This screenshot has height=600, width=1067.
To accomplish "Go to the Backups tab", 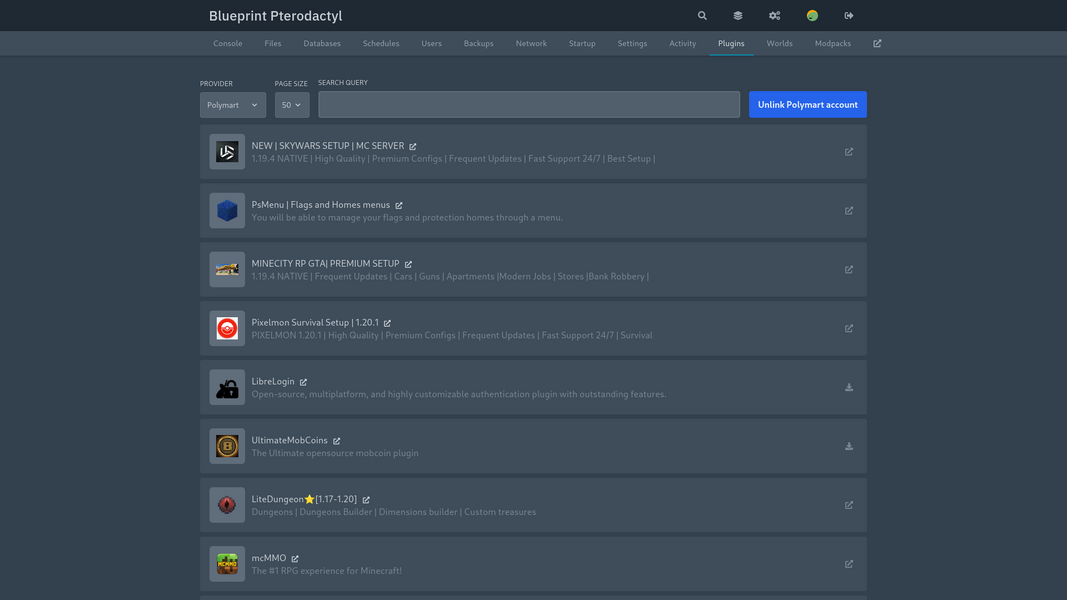I will click(479, 44).
